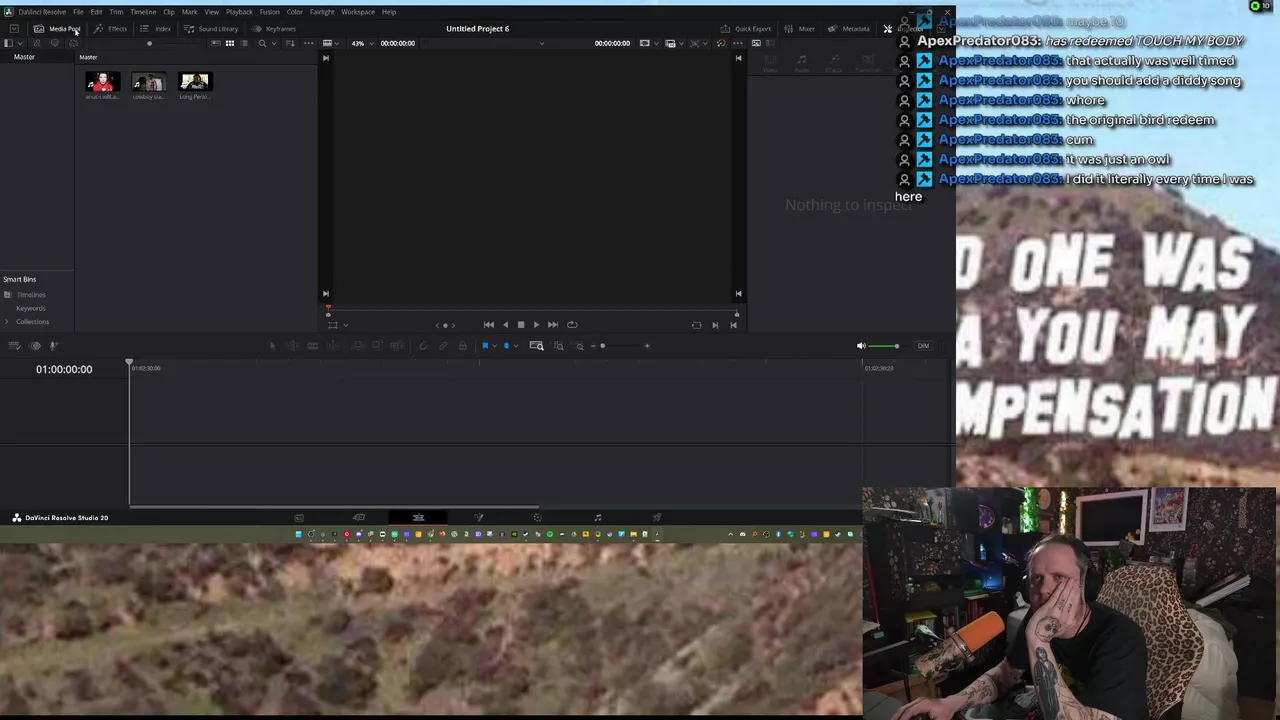Stop playback in the viewer
The image size is (1280, 720).
point(520,325)
